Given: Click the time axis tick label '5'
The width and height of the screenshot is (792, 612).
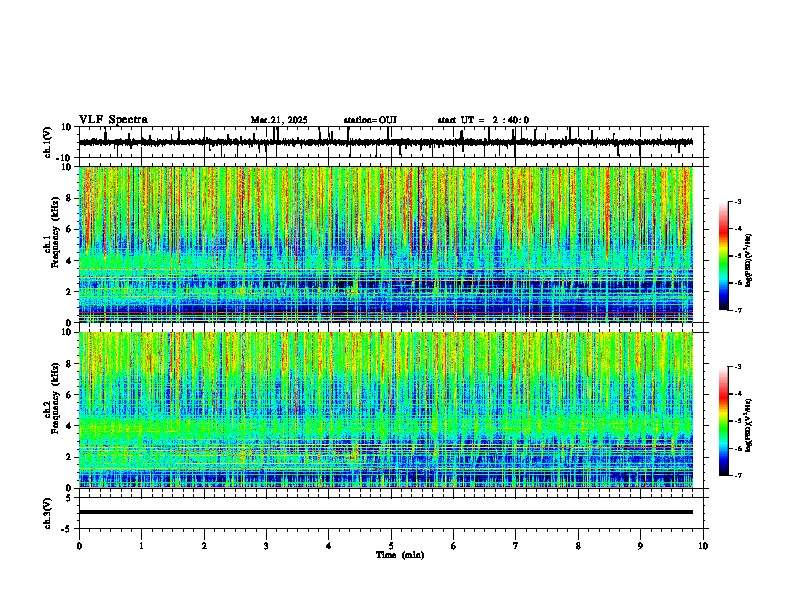Looking at the screenshot, I should [x=391, y=546].
